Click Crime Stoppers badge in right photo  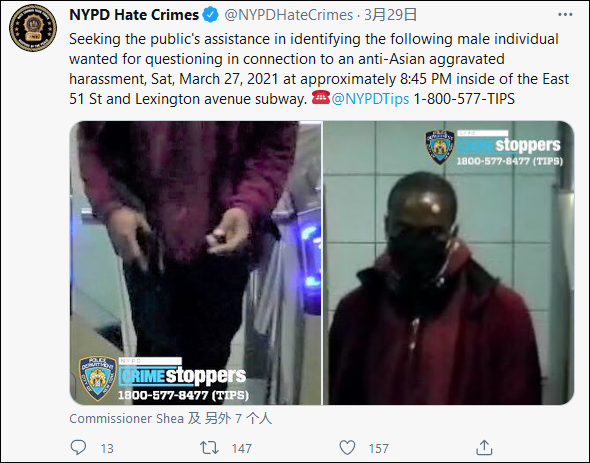pos(494,148)
